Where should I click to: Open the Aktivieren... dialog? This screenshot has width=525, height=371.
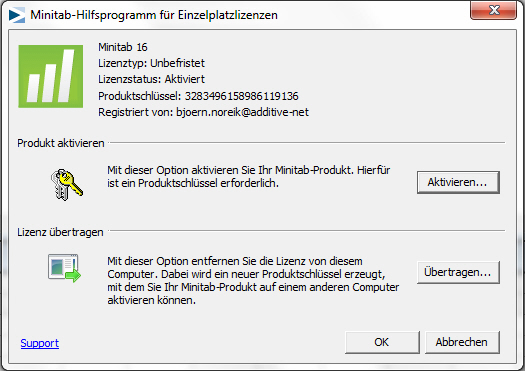[458, 182]
